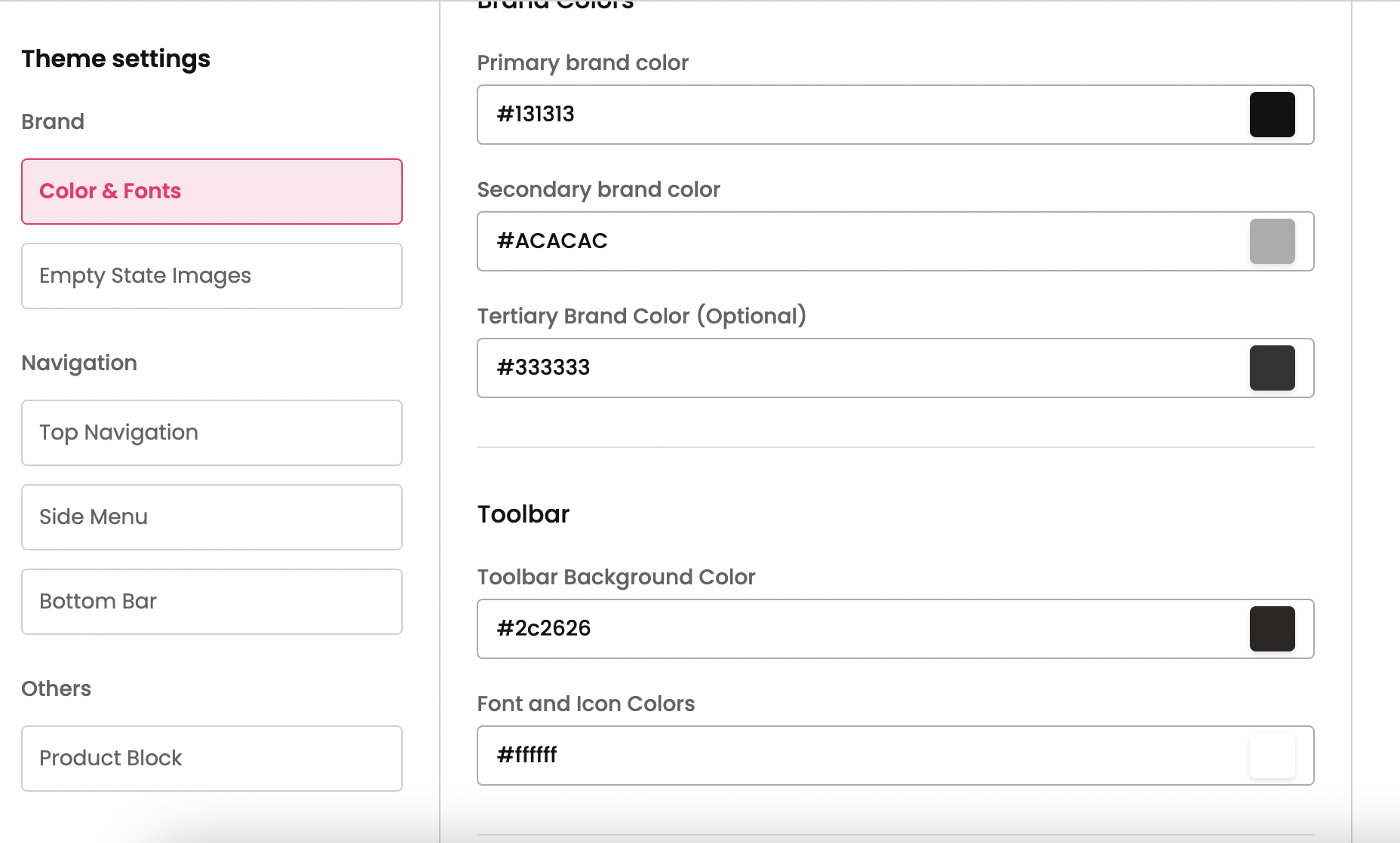1400x843 pixels.
Task: Click the #ACACAC secondary color input
Action: [860, 241]
